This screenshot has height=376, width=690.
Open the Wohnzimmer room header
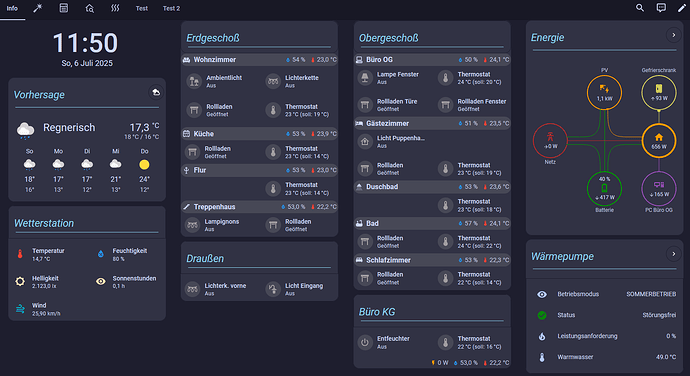[x=260, y=59]
